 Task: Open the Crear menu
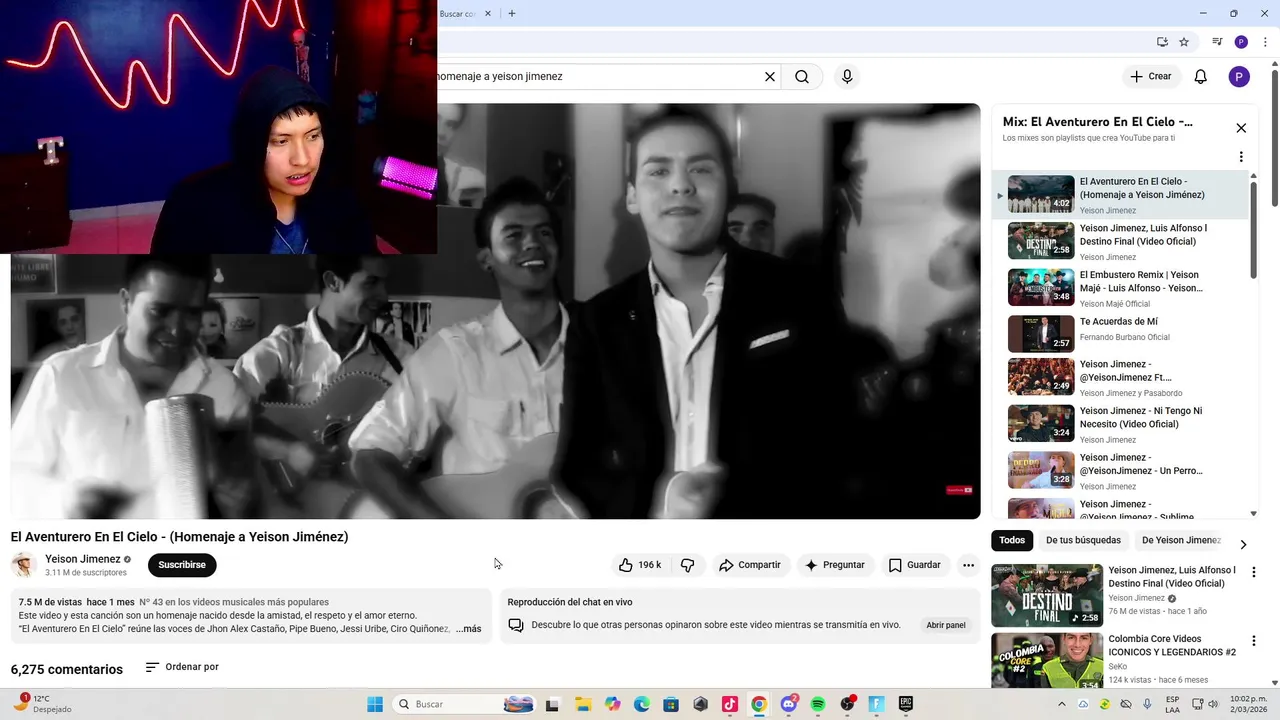pos(1151,76)
